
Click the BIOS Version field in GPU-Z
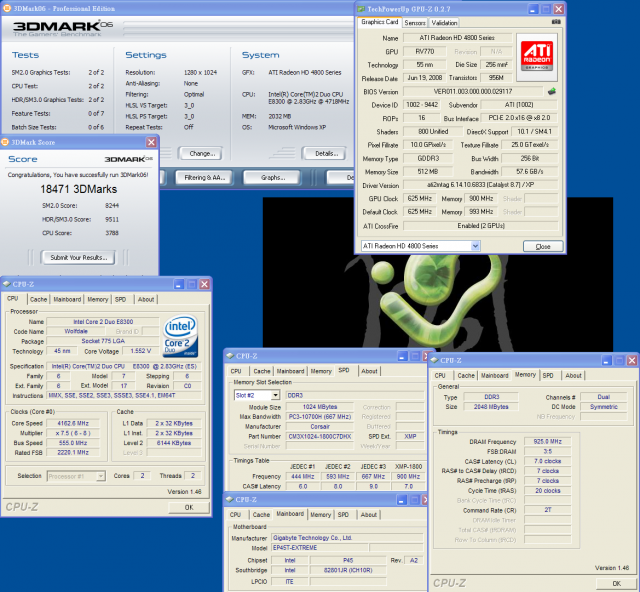[x=473, y=91]
